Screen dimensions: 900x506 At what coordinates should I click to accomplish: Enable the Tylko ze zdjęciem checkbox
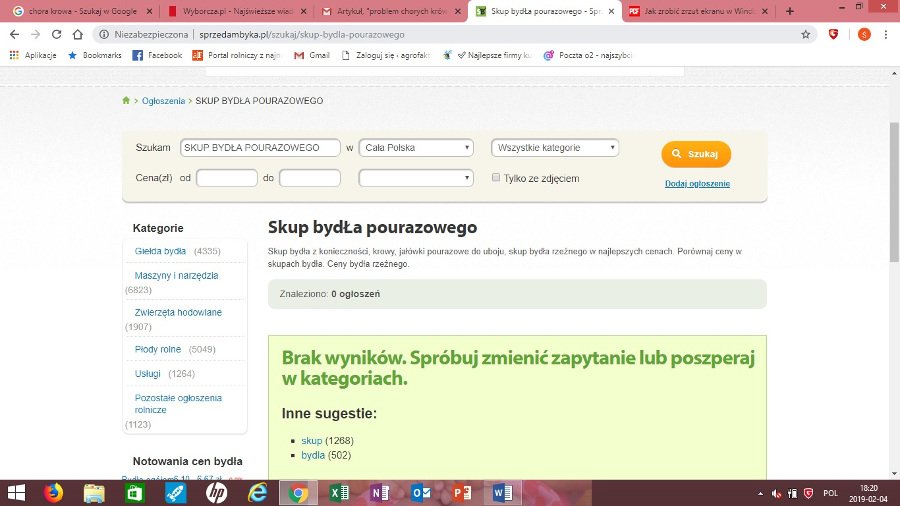pos(496,178)
